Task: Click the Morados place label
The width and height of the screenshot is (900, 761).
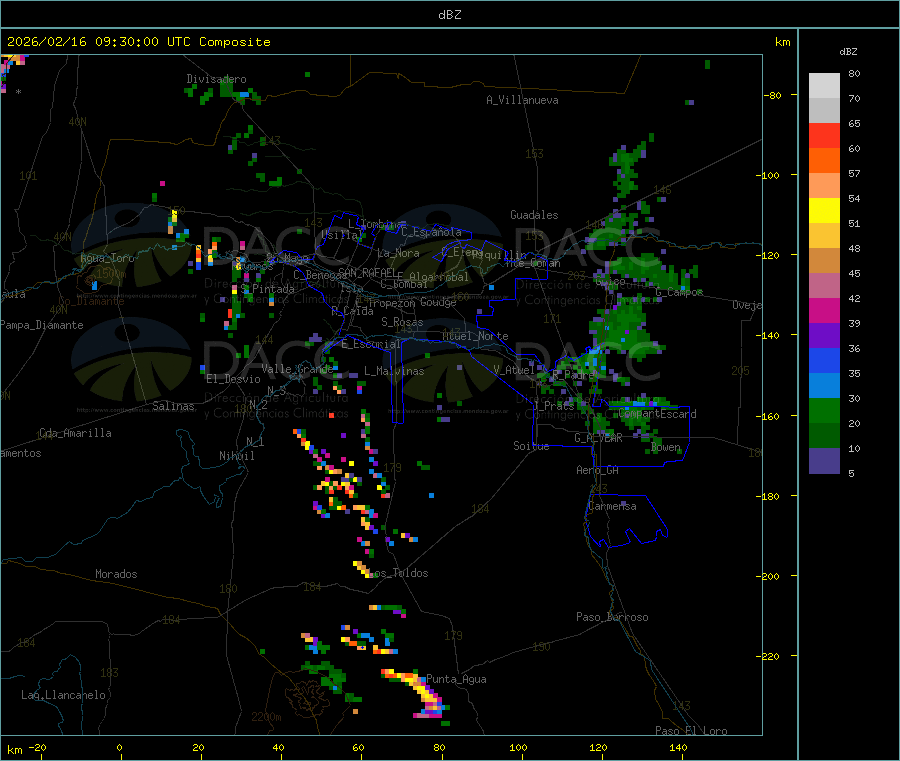Action: [116, 574]
